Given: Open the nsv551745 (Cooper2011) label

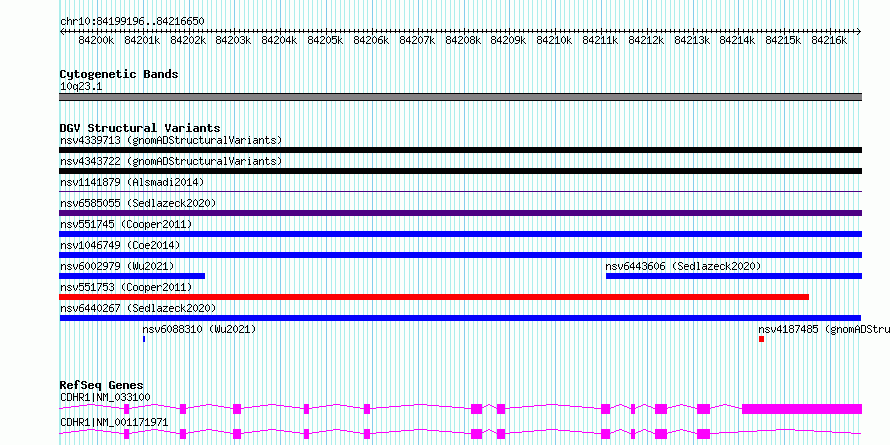Looking at the screenshot, I should [126, 224].
